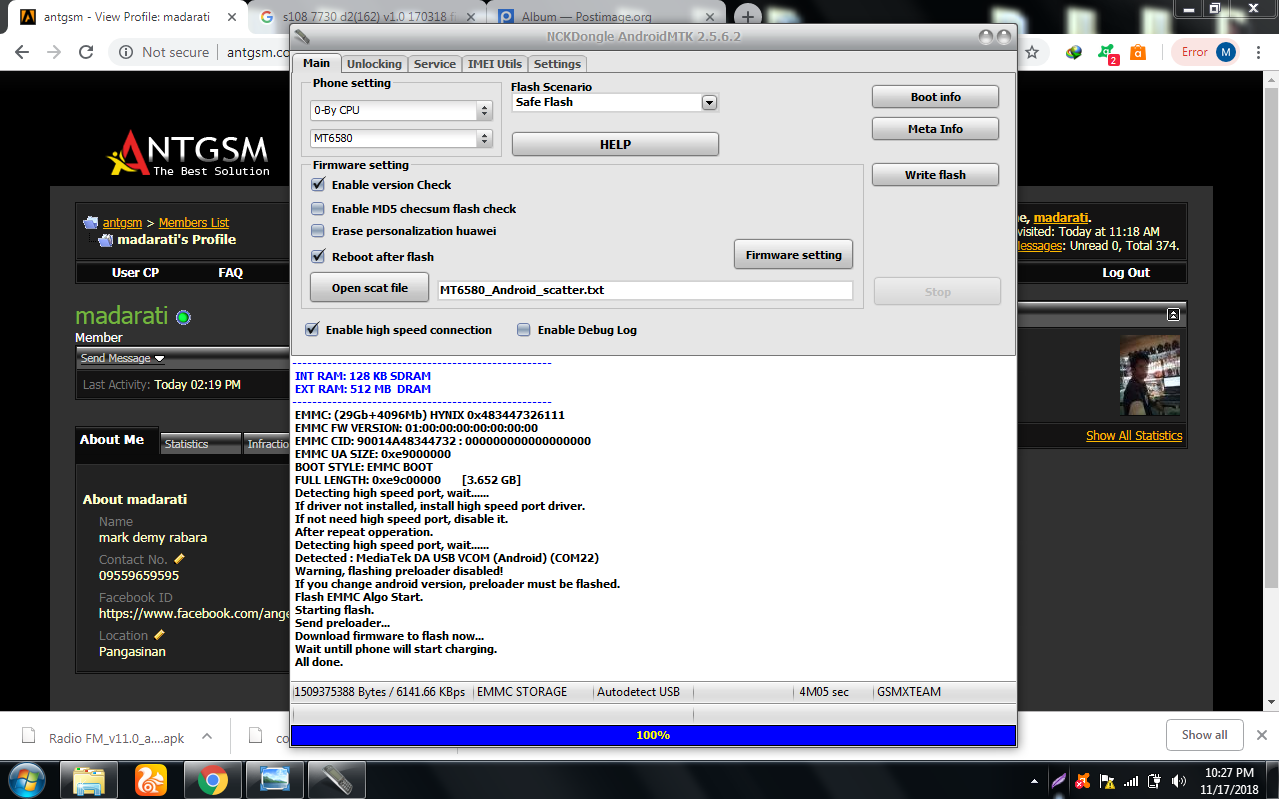Click the Write flash button

(936, 175)
